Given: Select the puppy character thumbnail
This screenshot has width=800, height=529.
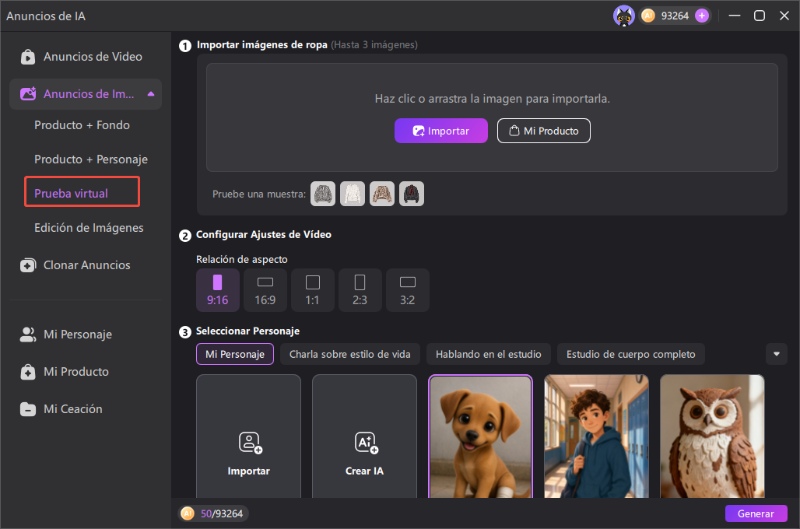Looking at the screenshot, I should (x=480, y=436).
